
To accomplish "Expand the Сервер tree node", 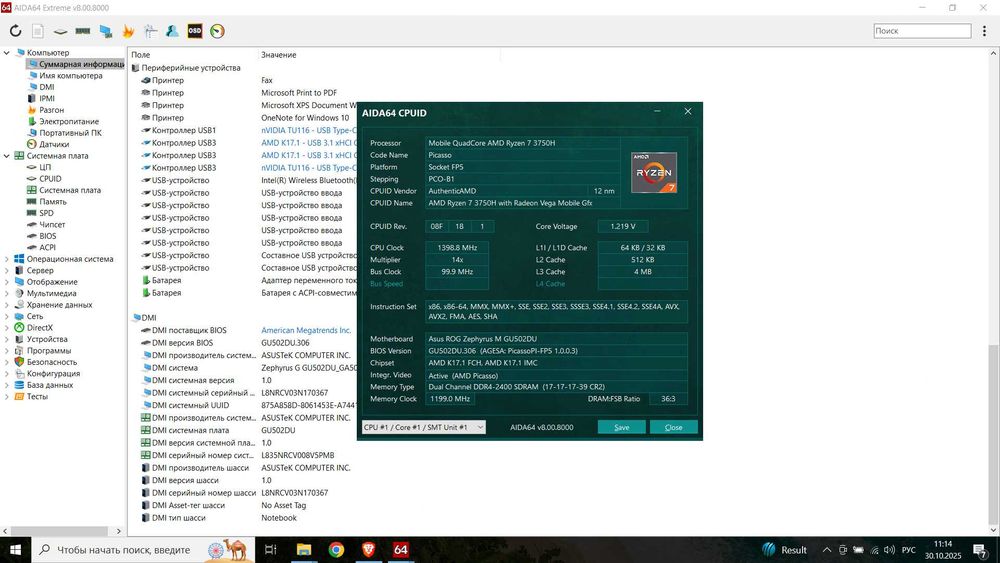I will pos(6,270).
